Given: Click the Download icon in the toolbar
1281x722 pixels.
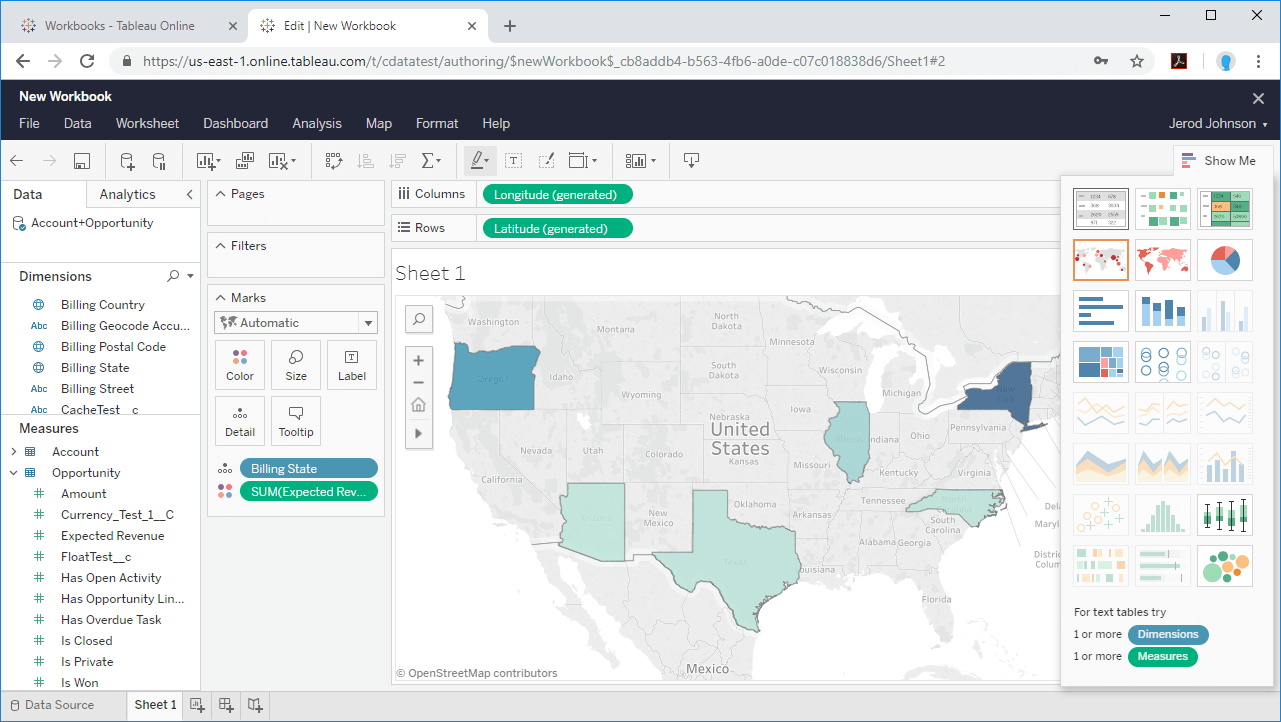Looking at the screenshot, I should pos(691,161).
